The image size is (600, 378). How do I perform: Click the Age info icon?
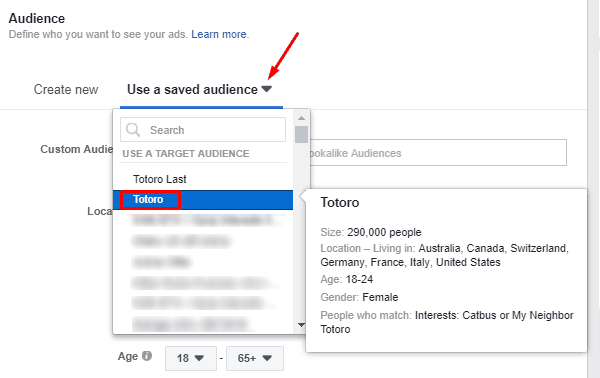tap(147, 356)
